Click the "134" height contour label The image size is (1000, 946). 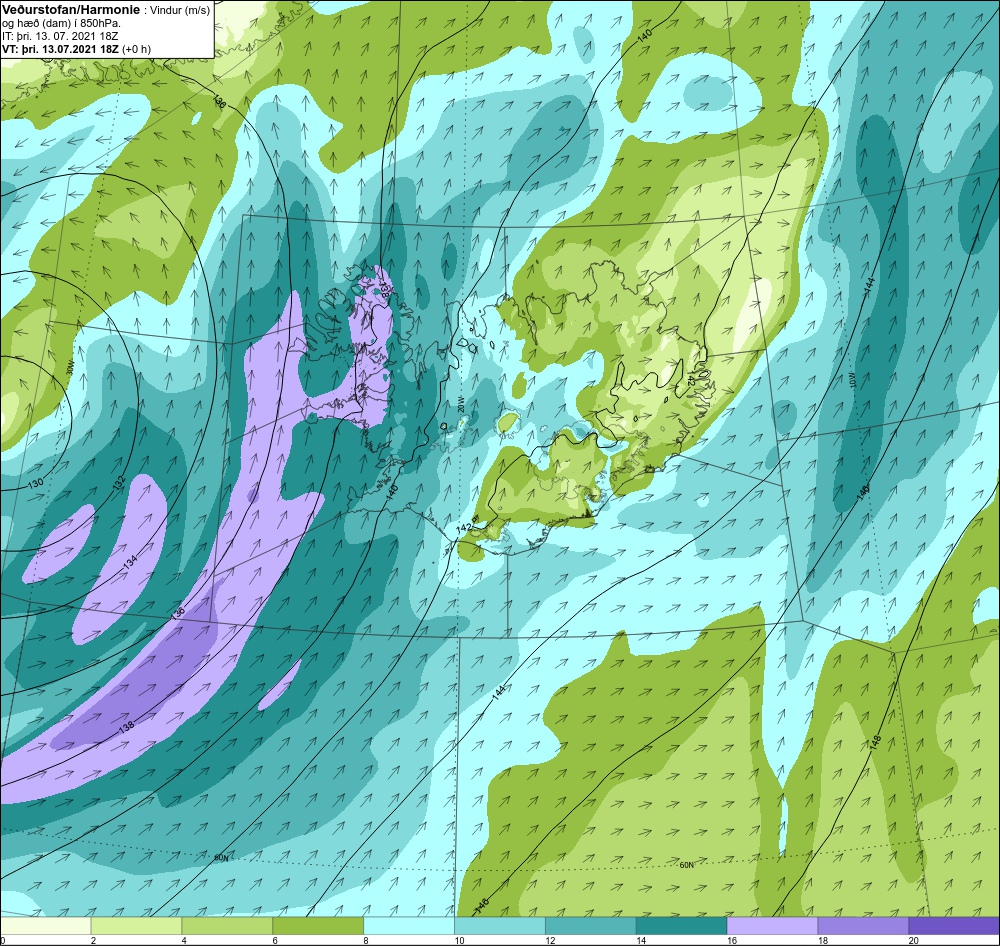[x=129, y=562]
